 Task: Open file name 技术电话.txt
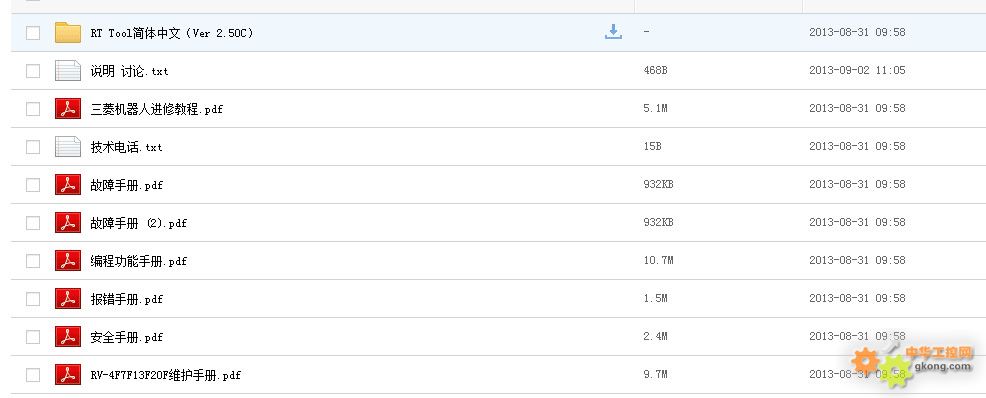pyautogui.click(x=126, y=147)
